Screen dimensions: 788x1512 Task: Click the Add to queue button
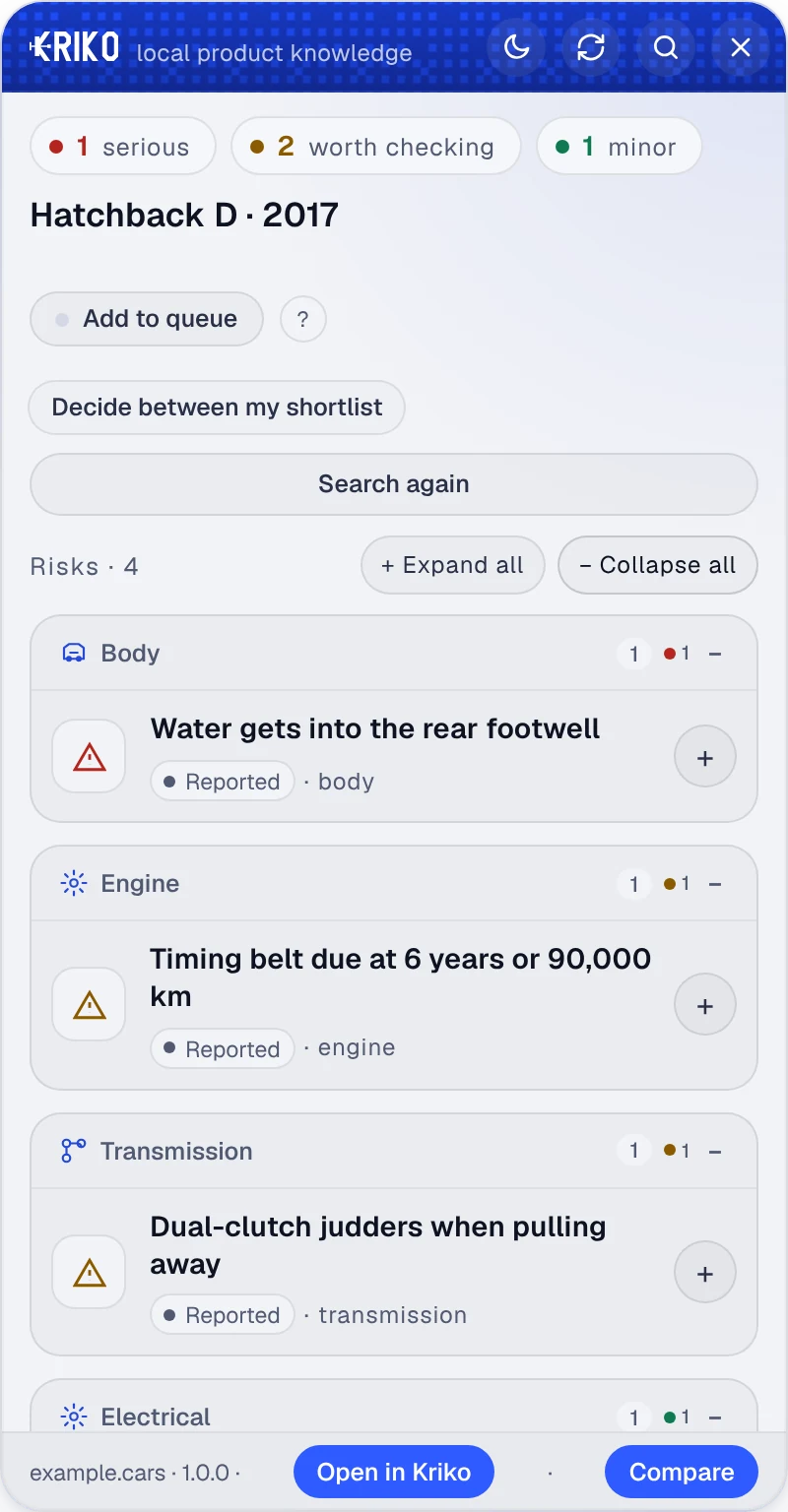pos(147,319)
